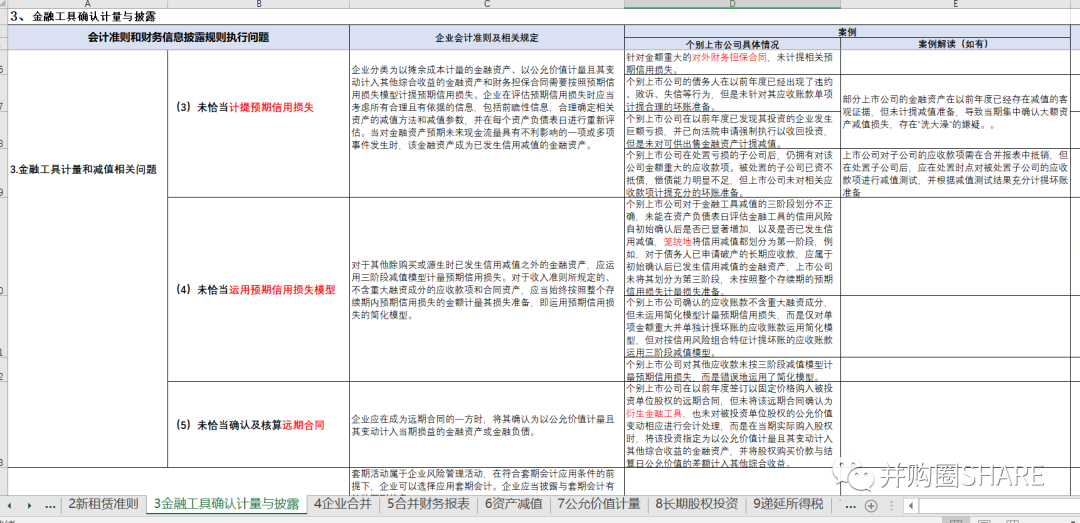Click the cell mentioning 巨额亏损 and 法院申请强制执行
This screenshot has width=1080, height=523.
732,130
